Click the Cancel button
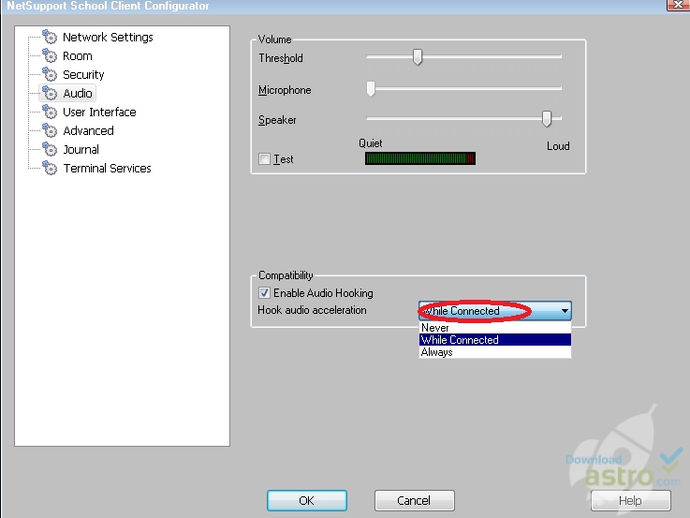This screenshot has height=518, width=690. (x=414, y=500)
